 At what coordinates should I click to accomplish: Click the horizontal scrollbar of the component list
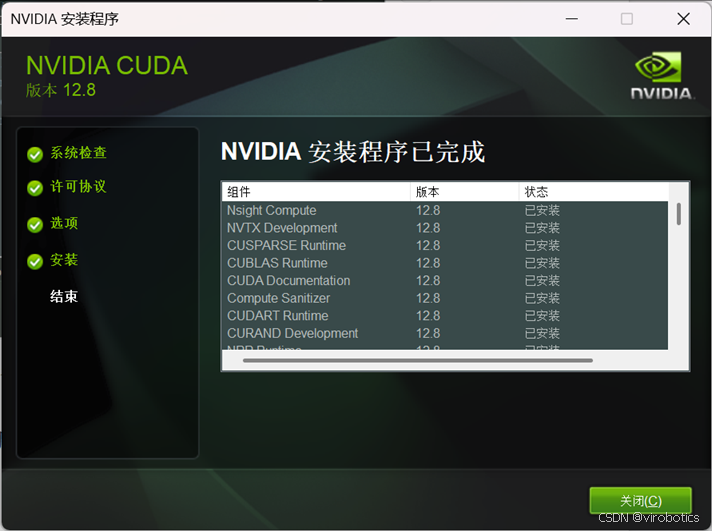coord(418,361)
